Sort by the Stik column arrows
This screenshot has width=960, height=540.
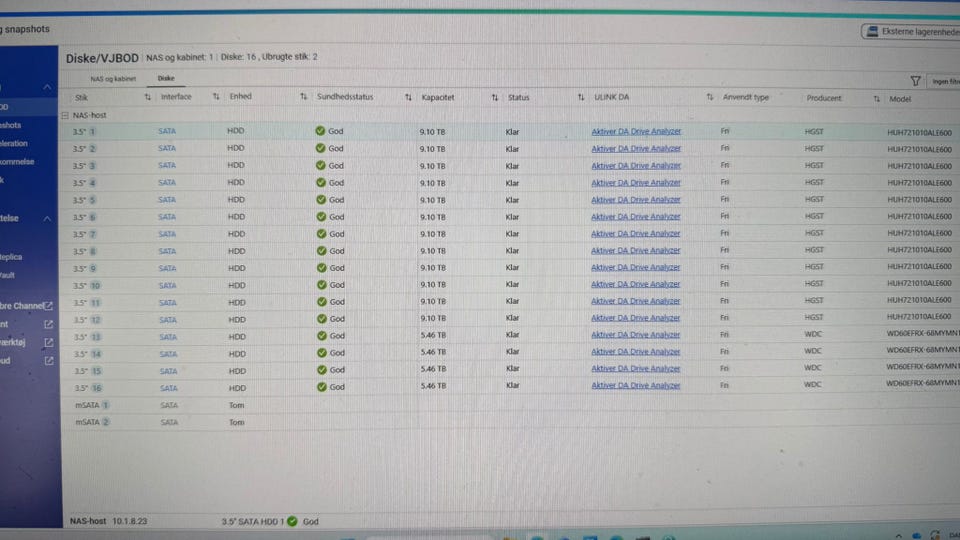click(x=148, y=97)
